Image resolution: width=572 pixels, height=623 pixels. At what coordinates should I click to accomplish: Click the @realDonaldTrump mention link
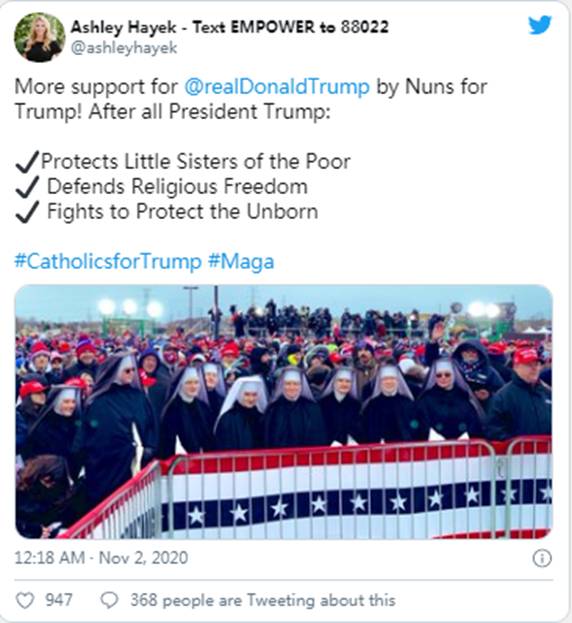(x=277, y=87)
